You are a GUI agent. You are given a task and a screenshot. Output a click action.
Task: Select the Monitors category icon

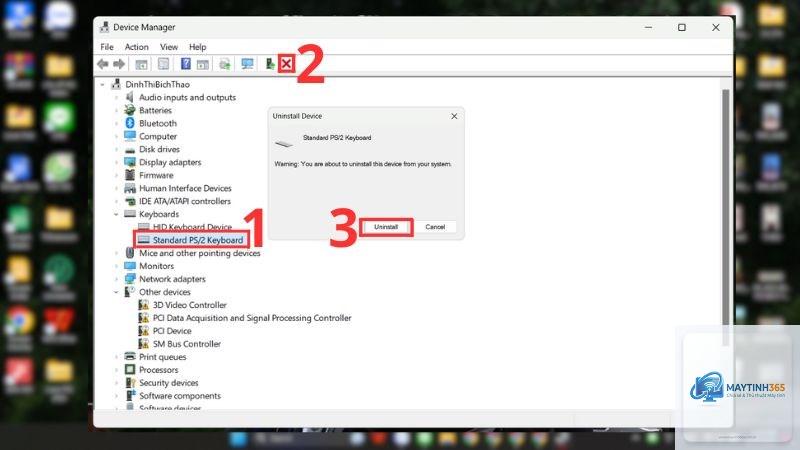[x=130, y=266]
